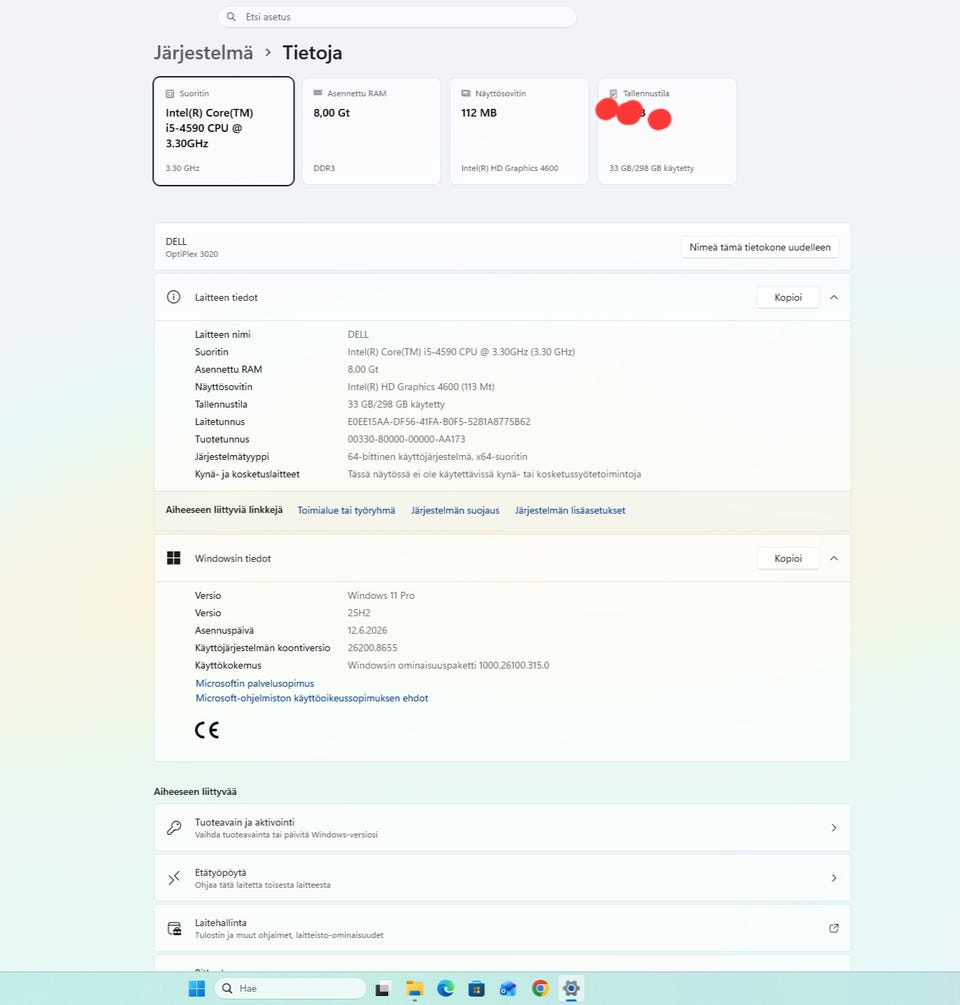The image size is (960, 1005).
Task: Click the Hae taskbar search box
Action: 290,988
